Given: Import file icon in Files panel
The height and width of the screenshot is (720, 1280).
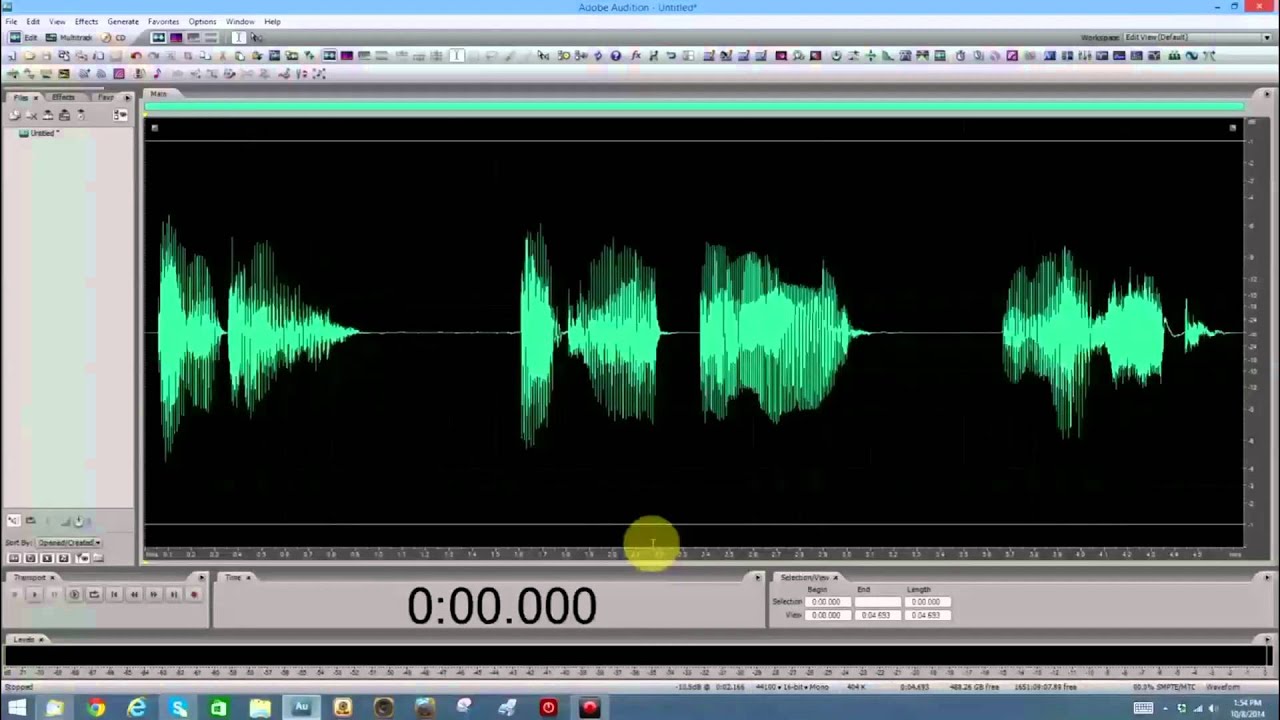Looking at the screenshot, I should click(x=14, y=115).
